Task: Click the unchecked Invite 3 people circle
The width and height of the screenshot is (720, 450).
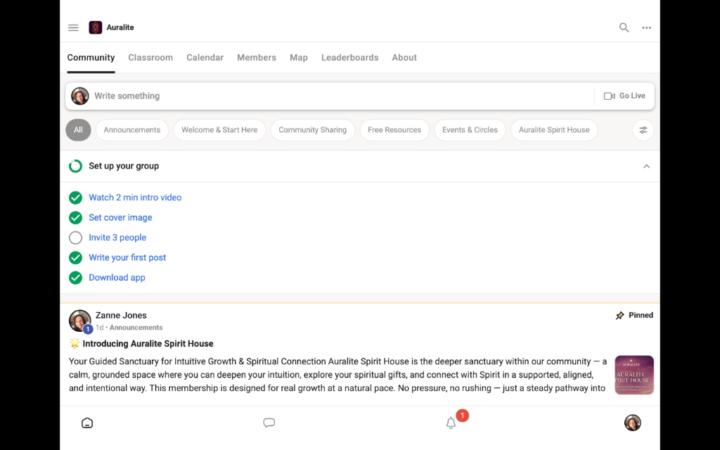Action: (75, 238)
